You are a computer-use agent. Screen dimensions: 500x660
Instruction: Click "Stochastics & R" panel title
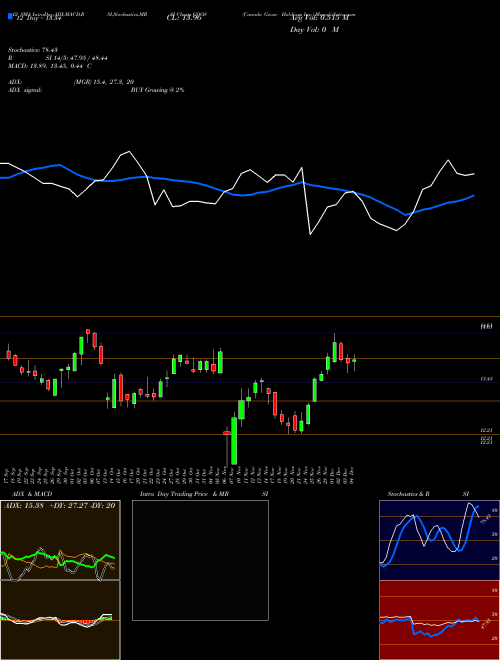[408, 494]
